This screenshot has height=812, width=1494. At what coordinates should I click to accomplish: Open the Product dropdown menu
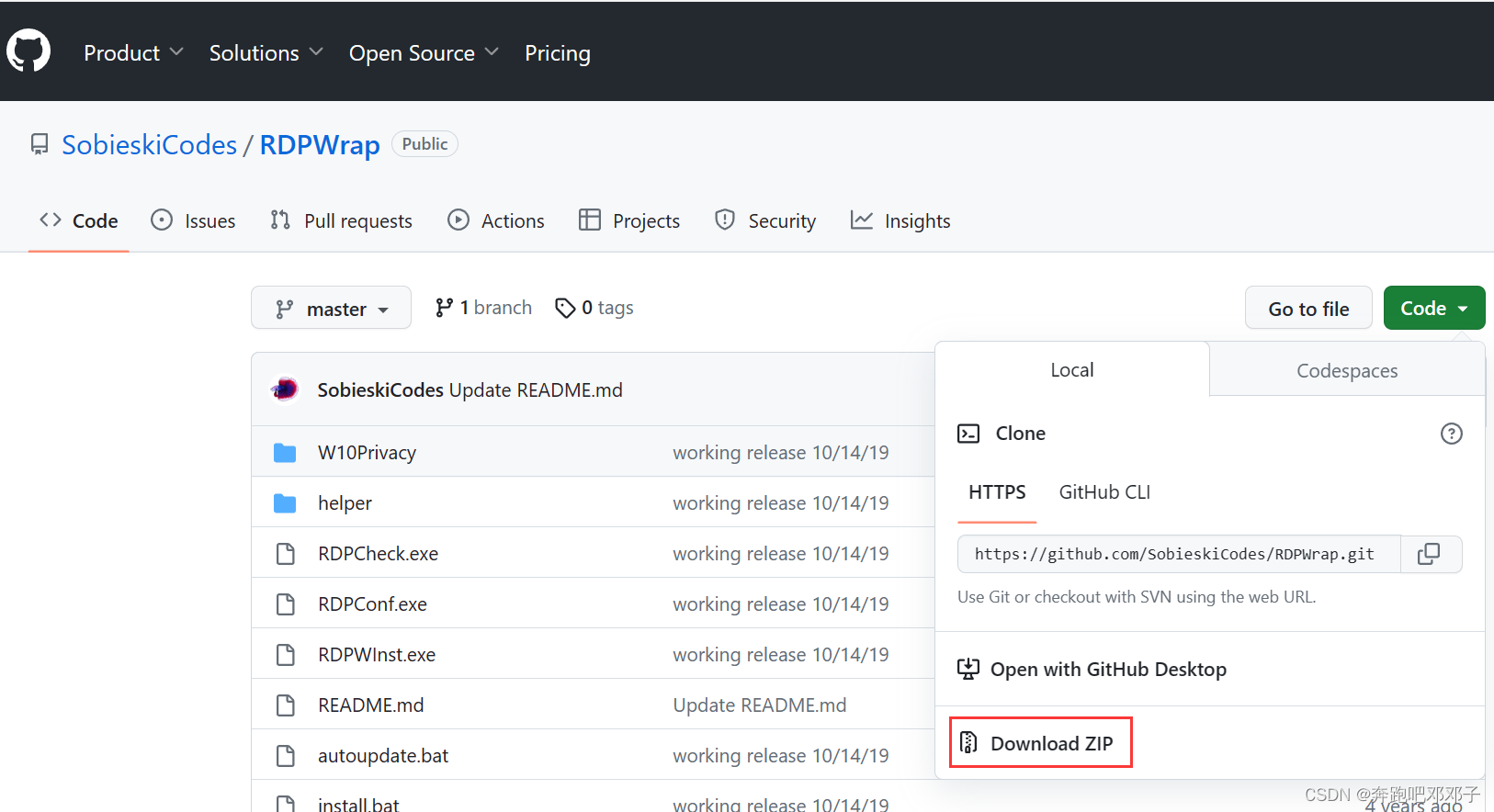(133, 53)
